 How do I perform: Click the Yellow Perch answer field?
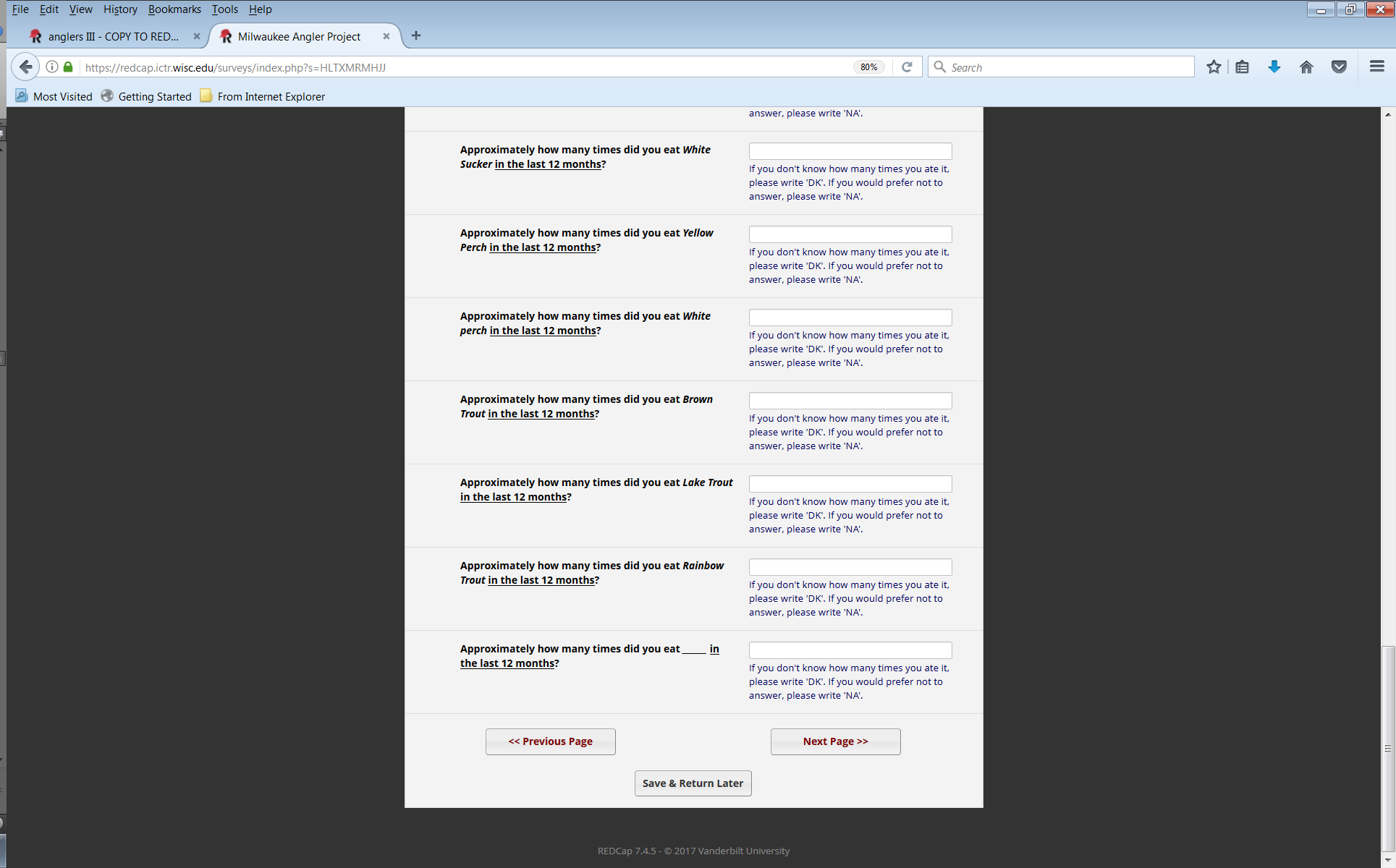click(850, 234)
